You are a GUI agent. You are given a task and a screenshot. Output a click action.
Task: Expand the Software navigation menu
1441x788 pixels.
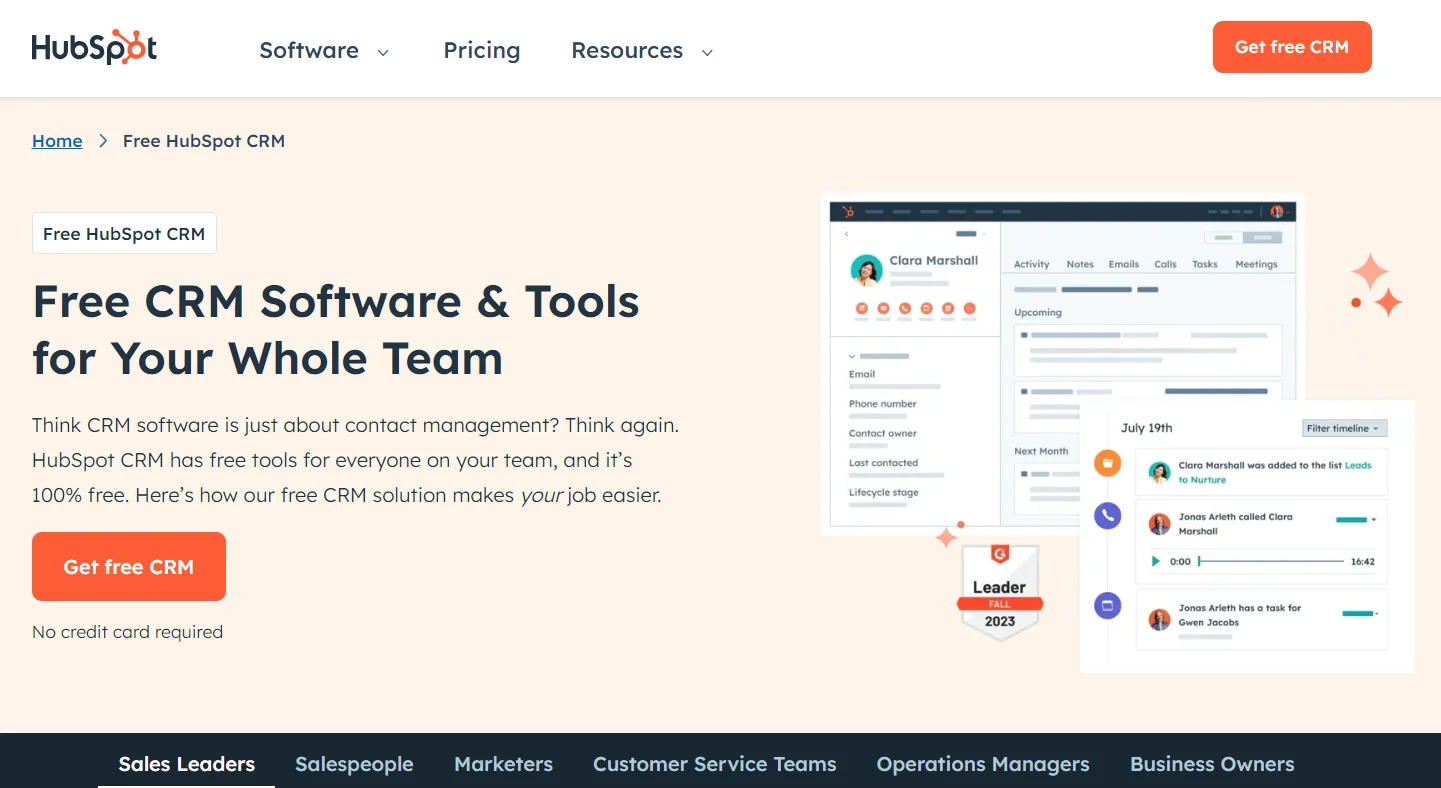click(323, 50)
